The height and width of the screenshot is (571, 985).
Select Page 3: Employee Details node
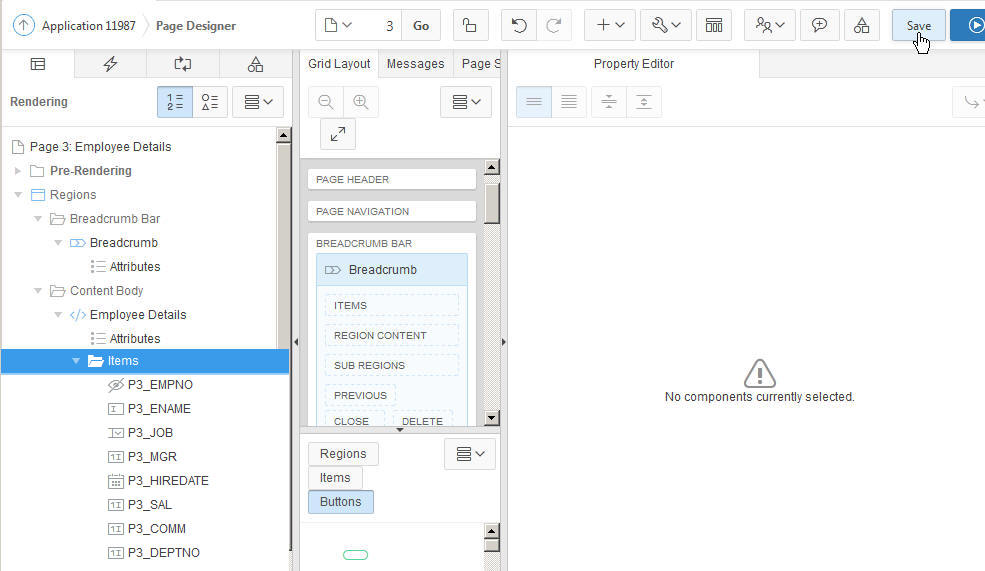(x=101, y=146)
